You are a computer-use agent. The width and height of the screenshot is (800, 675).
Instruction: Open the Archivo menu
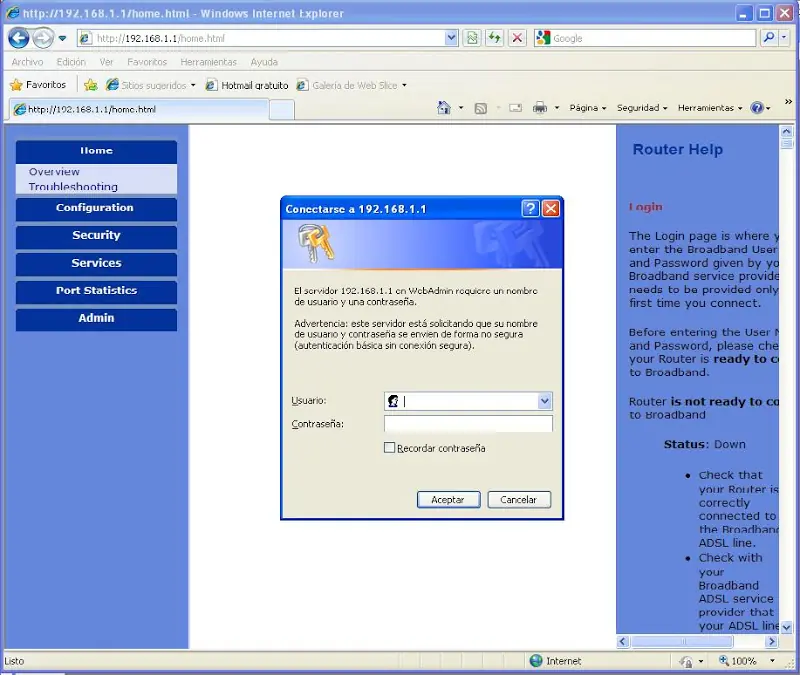(x=27, y=62)
